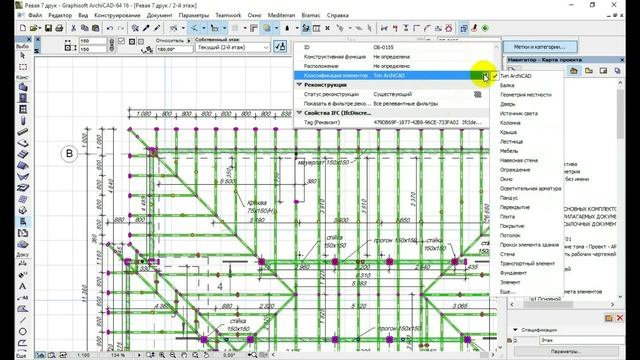Select the Arrow tool in toolbox
Viewport: 640px width, 360px height.
click(x=23, y=56)
